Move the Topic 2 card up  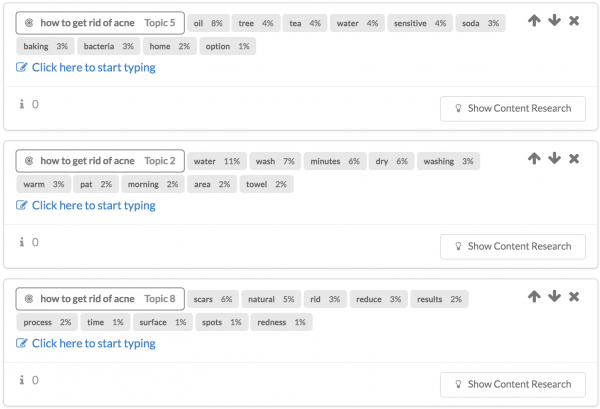click(x=534, y=158)
